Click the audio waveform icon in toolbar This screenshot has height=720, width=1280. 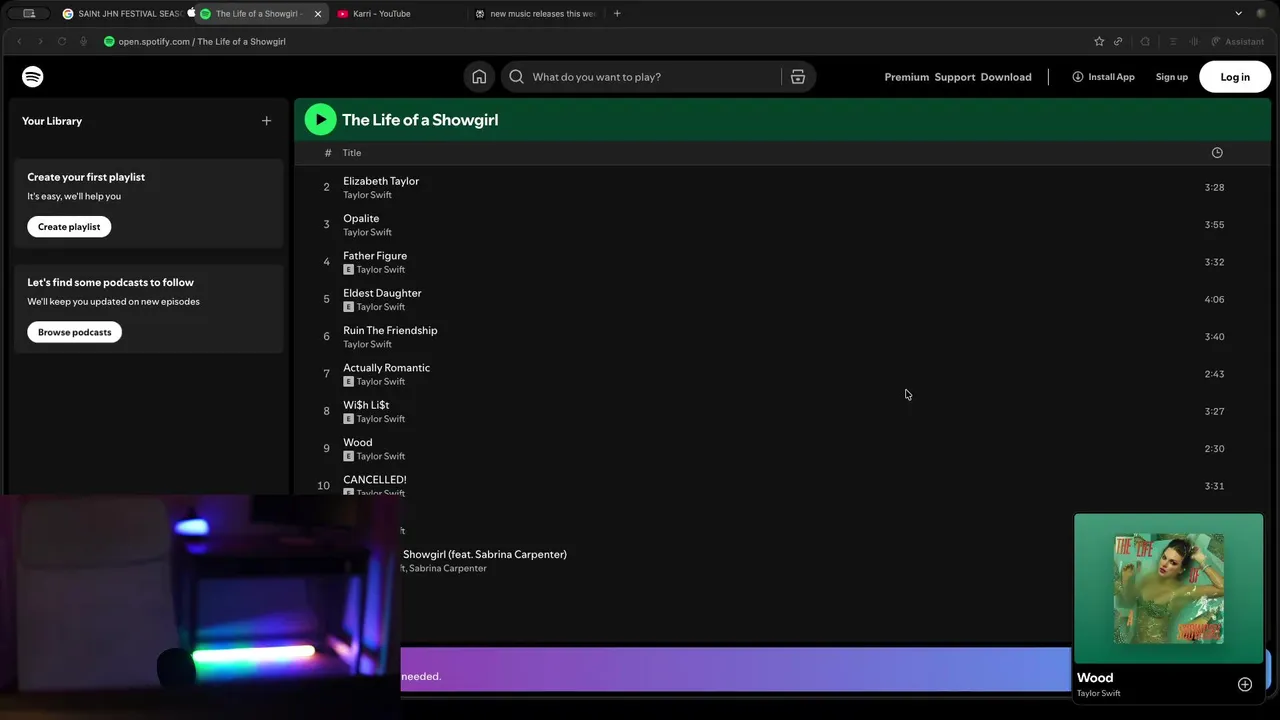(1194, 41)
